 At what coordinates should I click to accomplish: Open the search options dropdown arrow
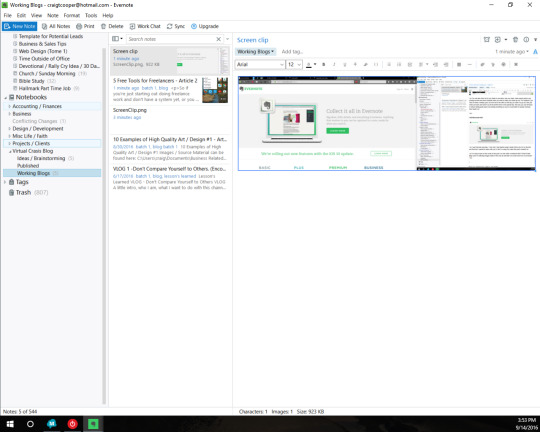point(227,39)
